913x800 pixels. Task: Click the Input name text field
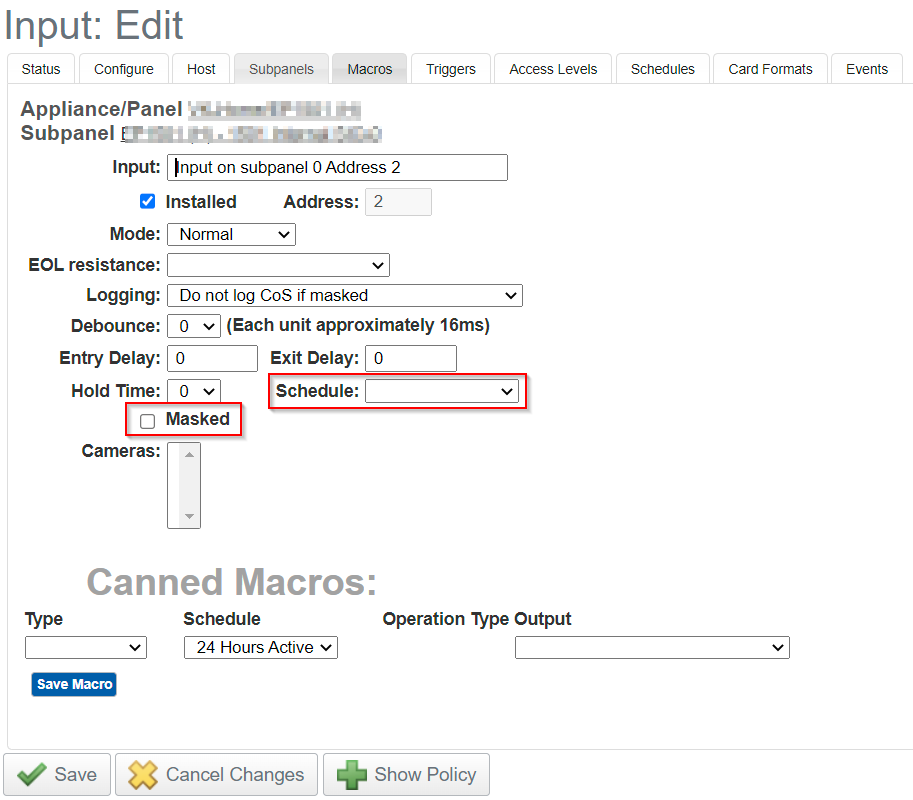[337, 167]
